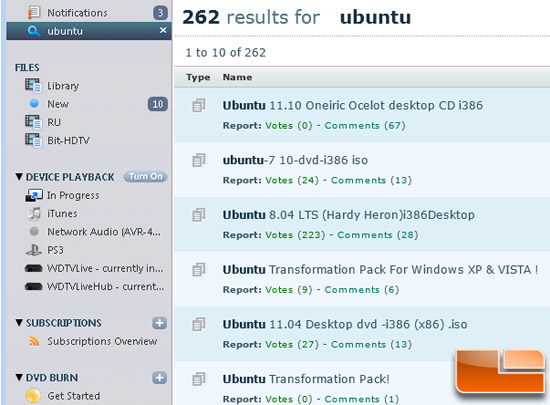This screenshot has height=405, width=550.
Task: Collapse the Subscriptions section
Action: [x=20, y=323]
